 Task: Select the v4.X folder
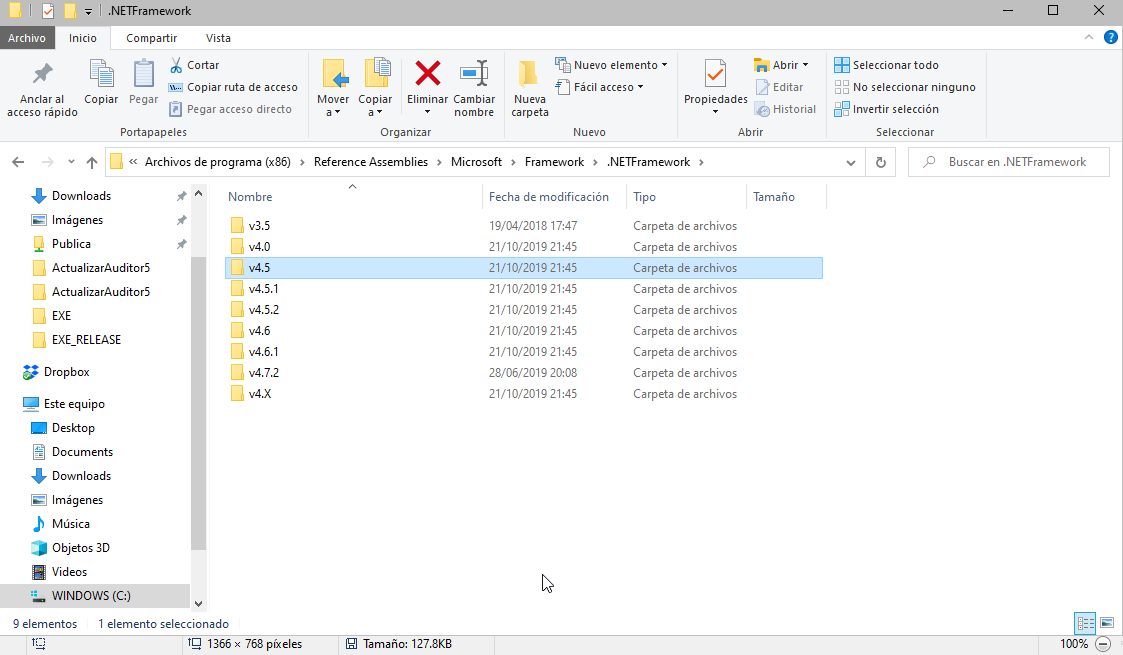coord(524,394)
